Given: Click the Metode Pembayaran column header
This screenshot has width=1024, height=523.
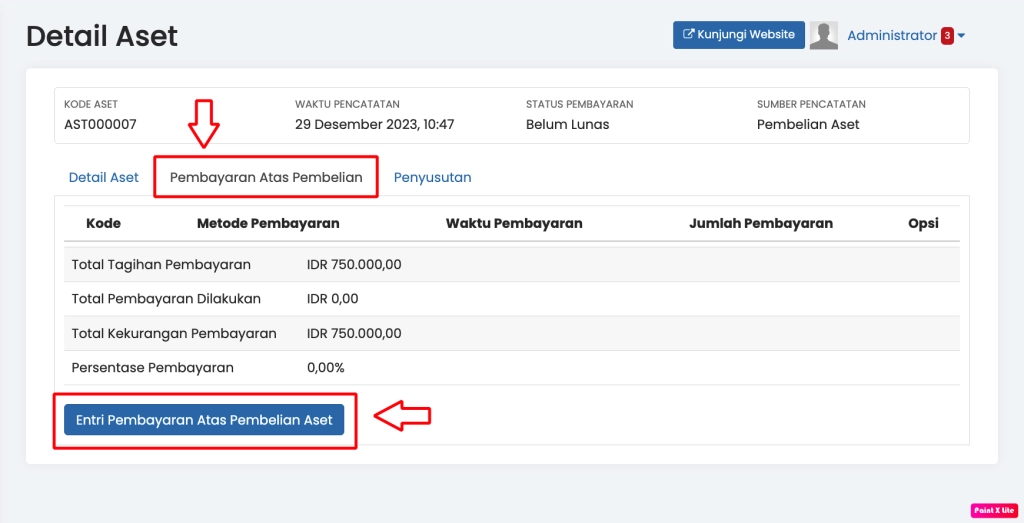Looking at the screenshot, I should [268, 223].
